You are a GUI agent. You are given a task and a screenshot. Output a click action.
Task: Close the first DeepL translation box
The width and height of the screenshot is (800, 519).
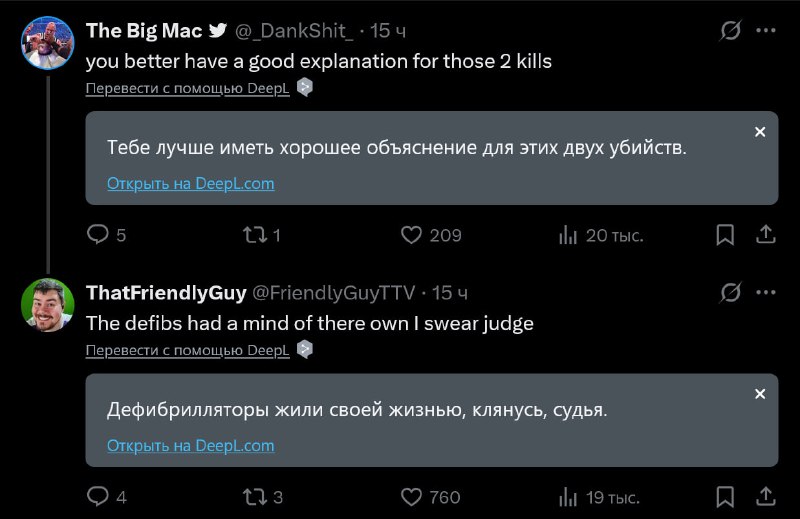pos(760,132)
